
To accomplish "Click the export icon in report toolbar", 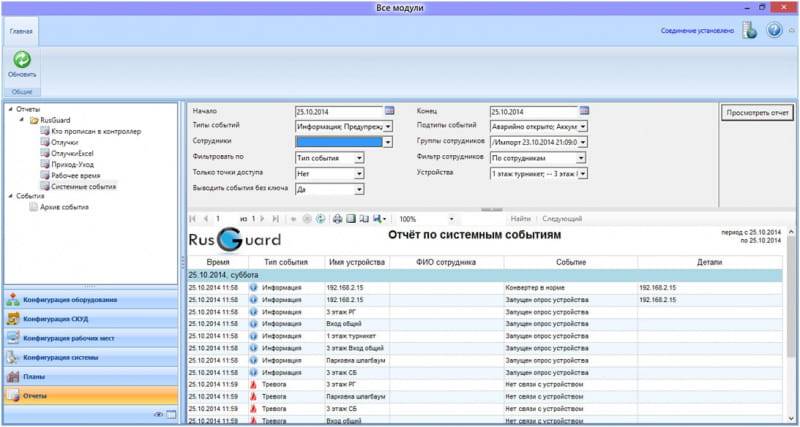I will coord(378,218).
